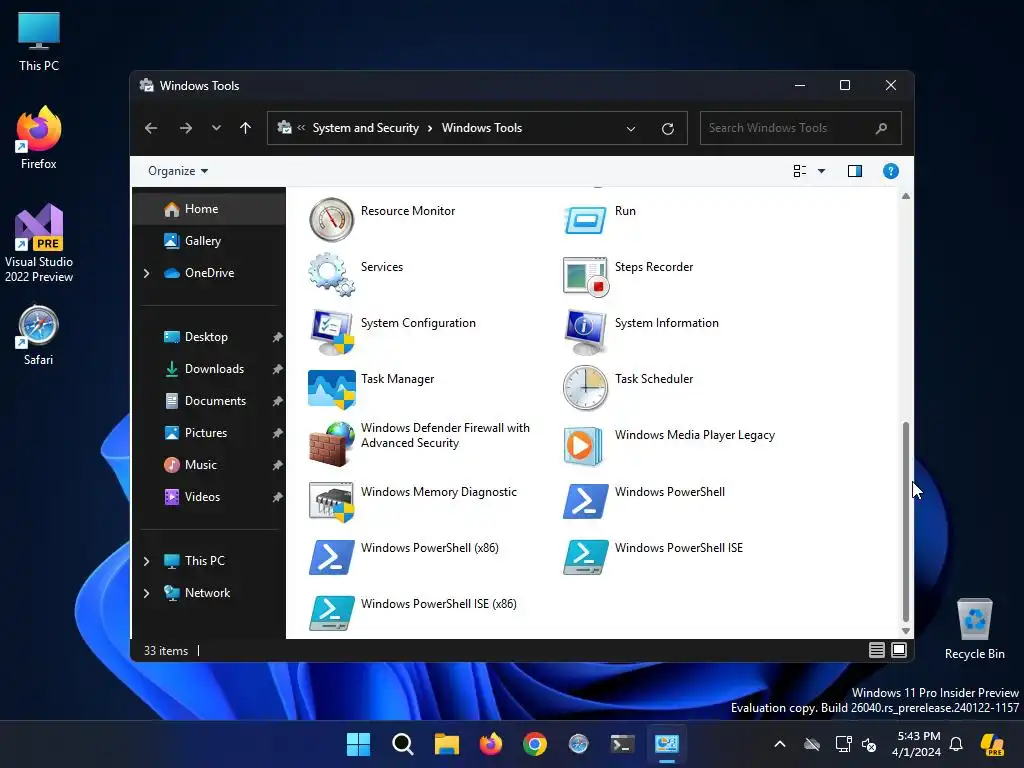
Task: Open taskbar Search
Action: click(x=402, y=744)
